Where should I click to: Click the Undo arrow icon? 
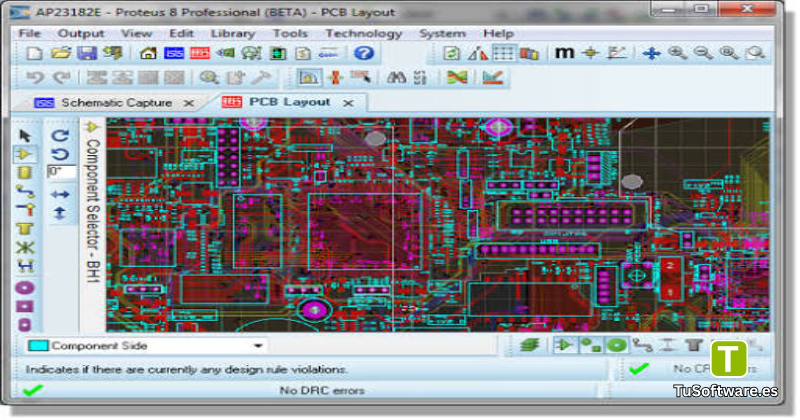coord(35,78)
